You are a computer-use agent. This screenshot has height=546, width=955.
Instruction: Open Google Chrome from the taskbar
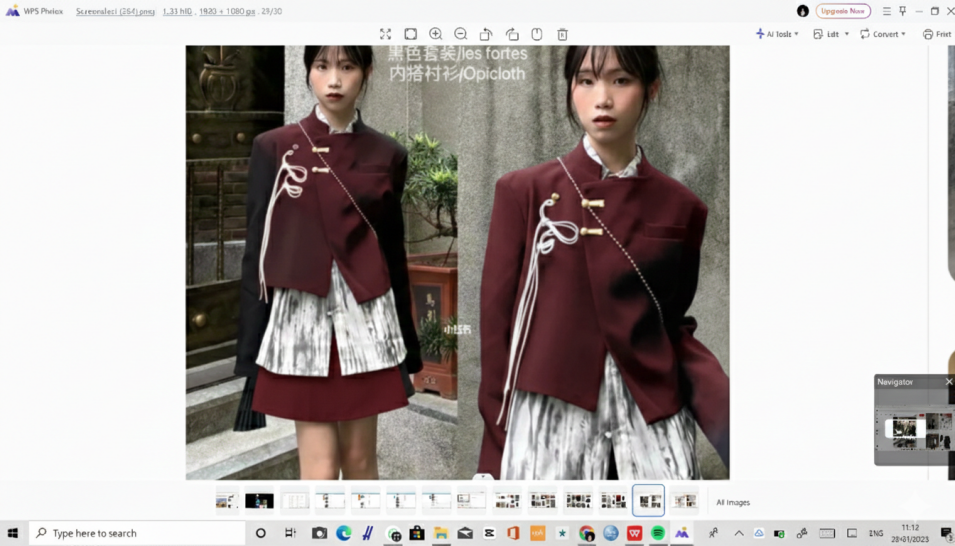pyautogui.click(x=586, y=533)
